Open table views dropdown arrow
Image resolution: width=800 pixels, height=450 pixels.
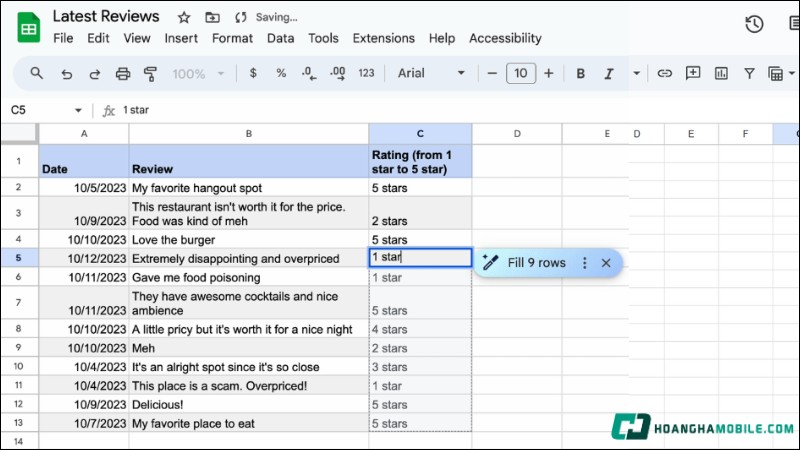792,73
